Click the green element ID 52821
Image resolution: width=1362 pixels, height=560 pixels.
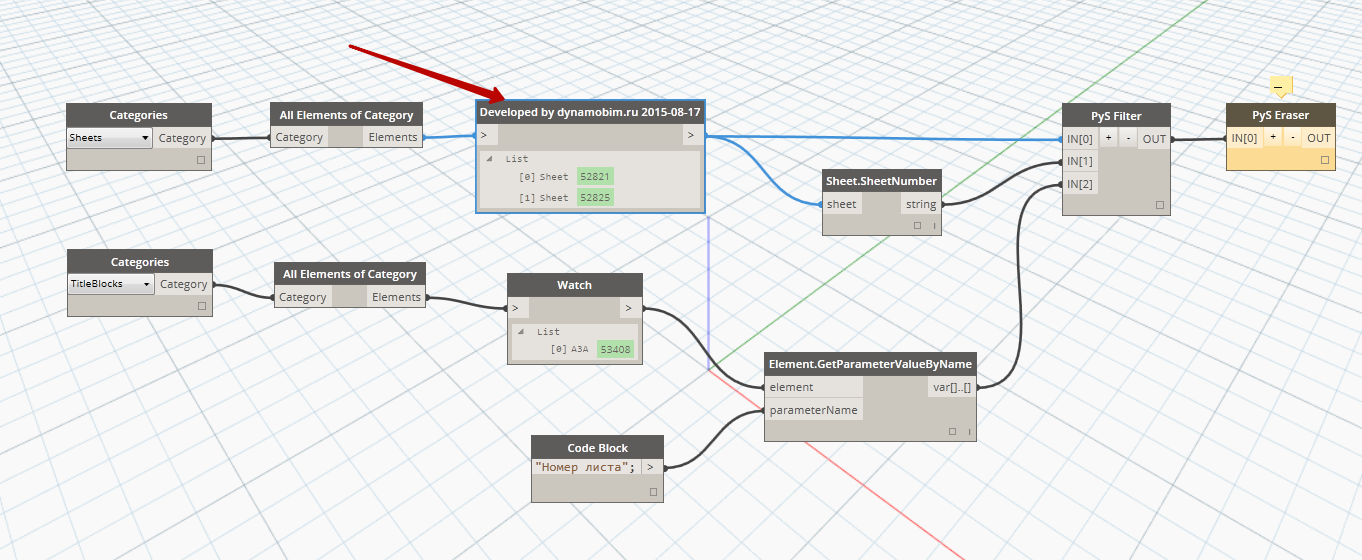click(x=595, y=176)
